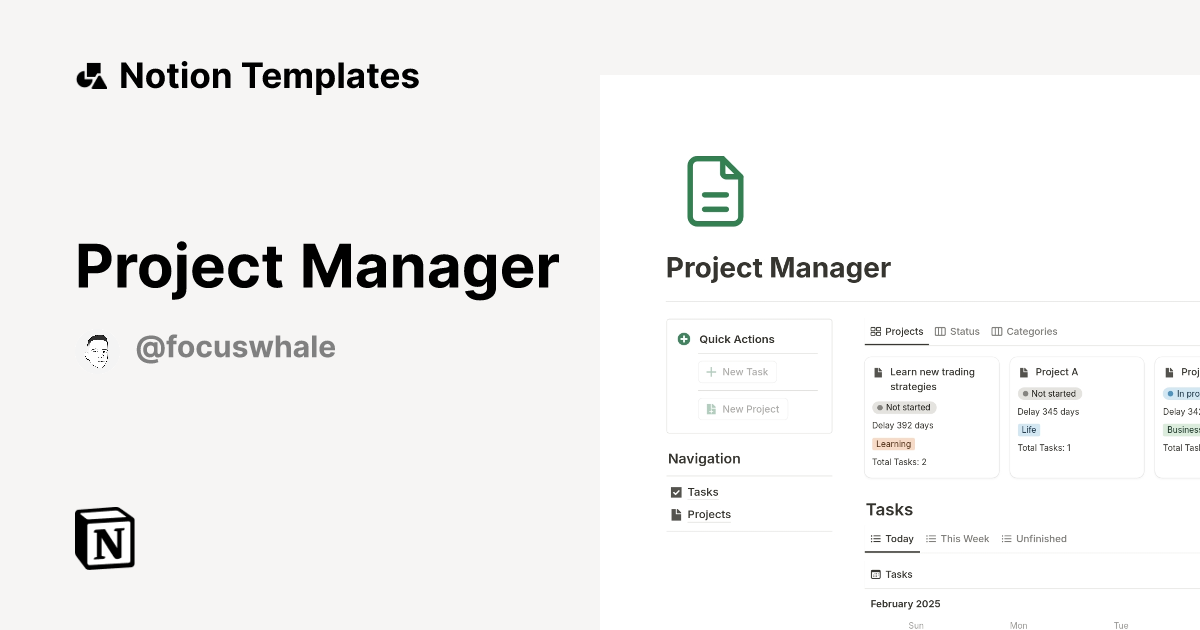Click the New Project button
This screenshot has height=630, width=1200.
pyautogui.click(x=742, y=408)
